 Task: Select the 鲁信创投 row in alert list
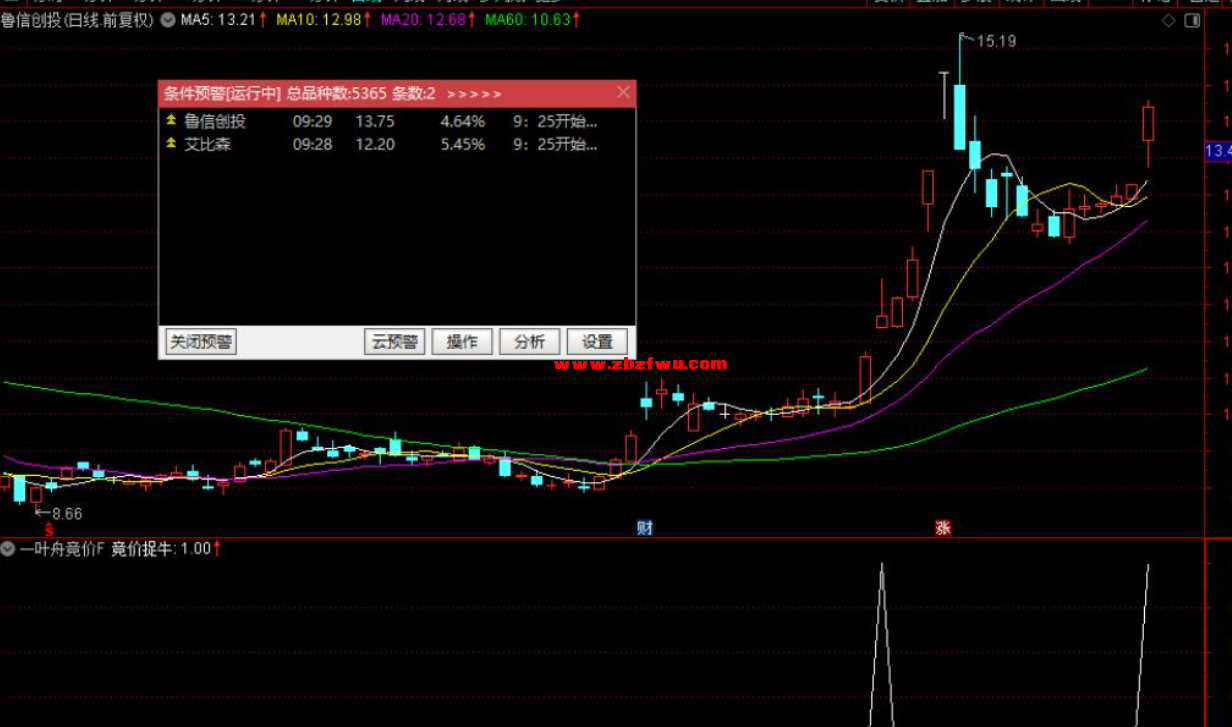397,121
